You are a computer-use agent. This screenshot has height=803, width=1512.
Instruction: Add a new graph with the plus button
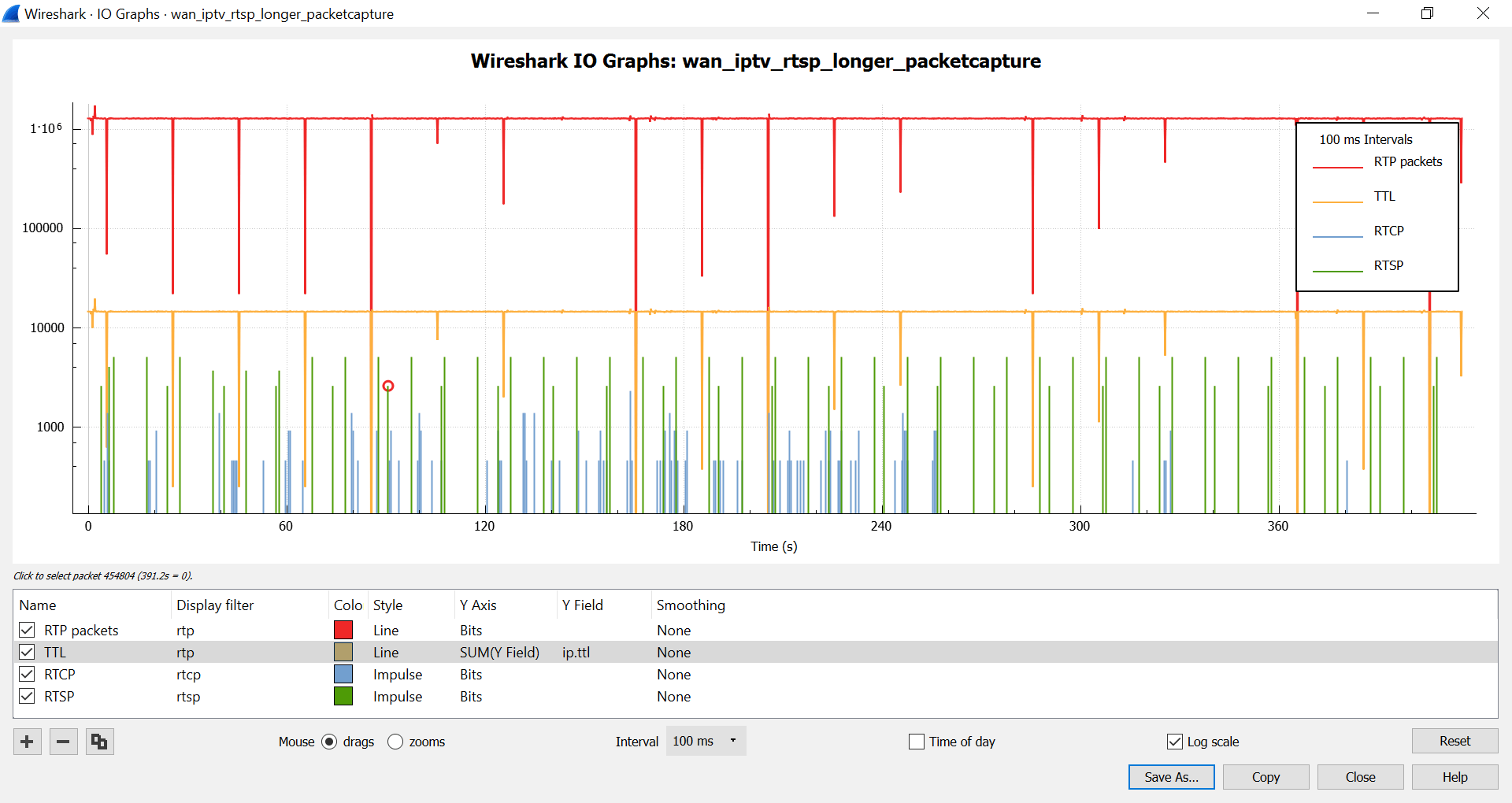point(27,742)
